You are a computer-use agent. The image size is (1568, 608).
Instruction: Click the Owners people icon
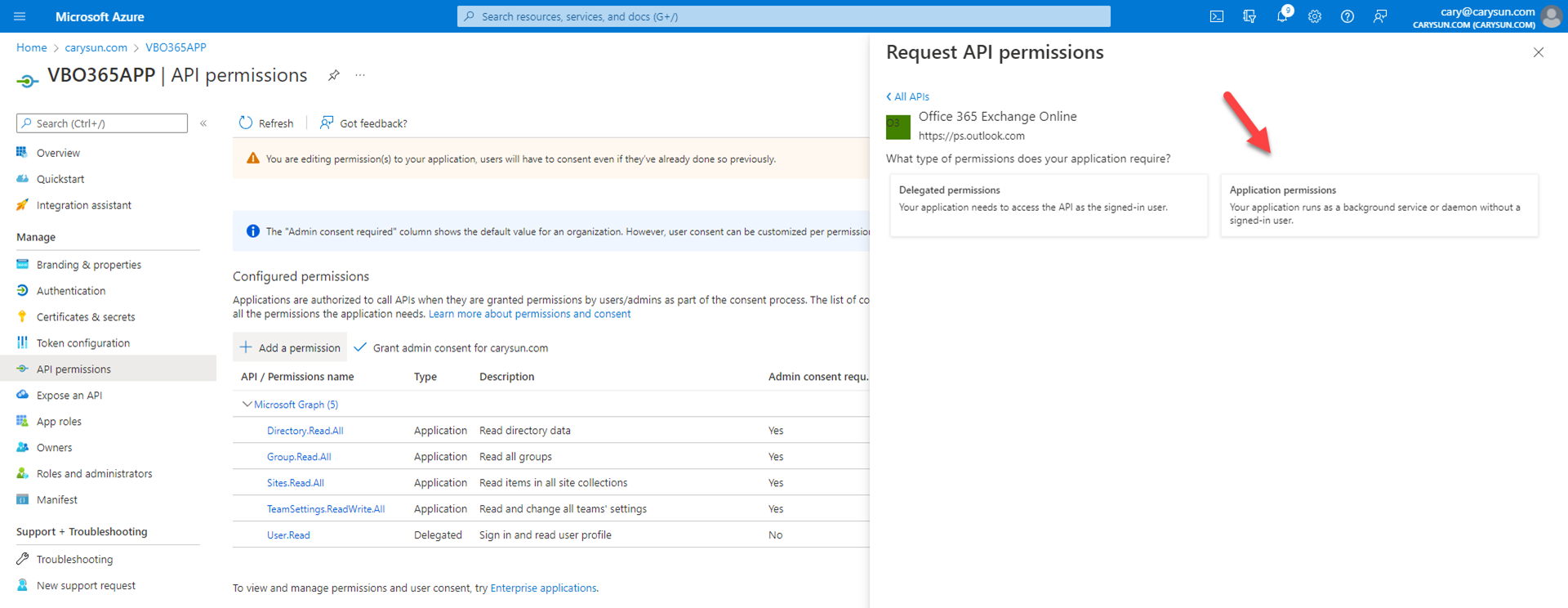pos(22,447)
